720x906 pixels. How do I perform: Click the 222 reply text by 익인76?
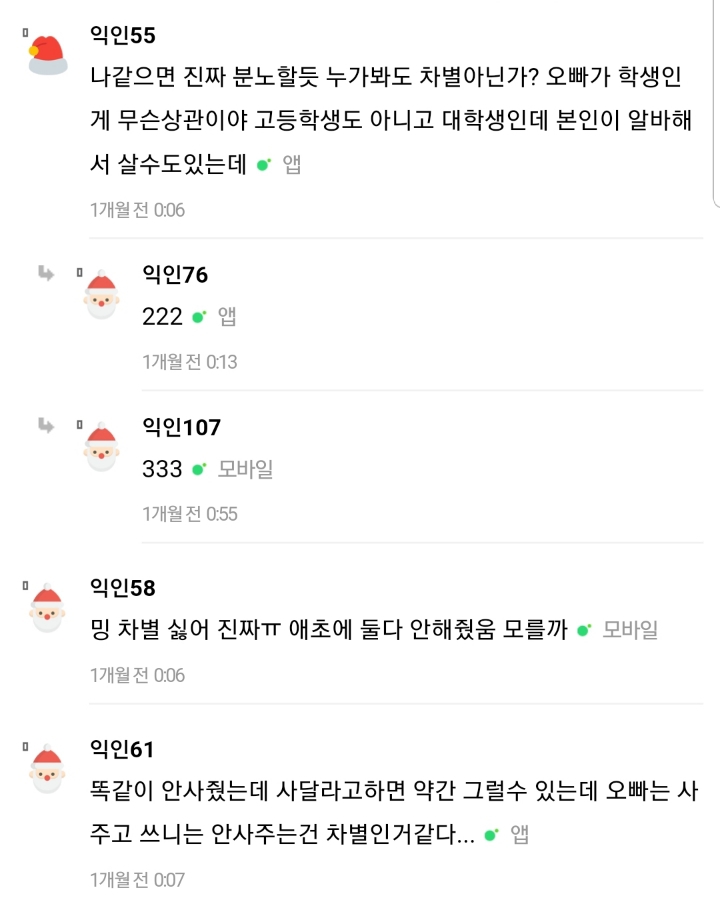coord(161,318)
